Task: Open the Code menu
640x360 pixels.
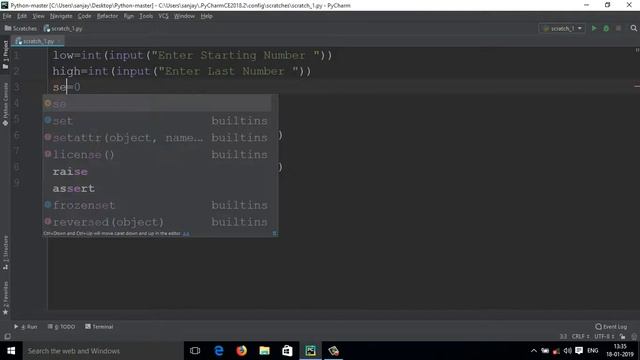Action: [x=84, y=16]
